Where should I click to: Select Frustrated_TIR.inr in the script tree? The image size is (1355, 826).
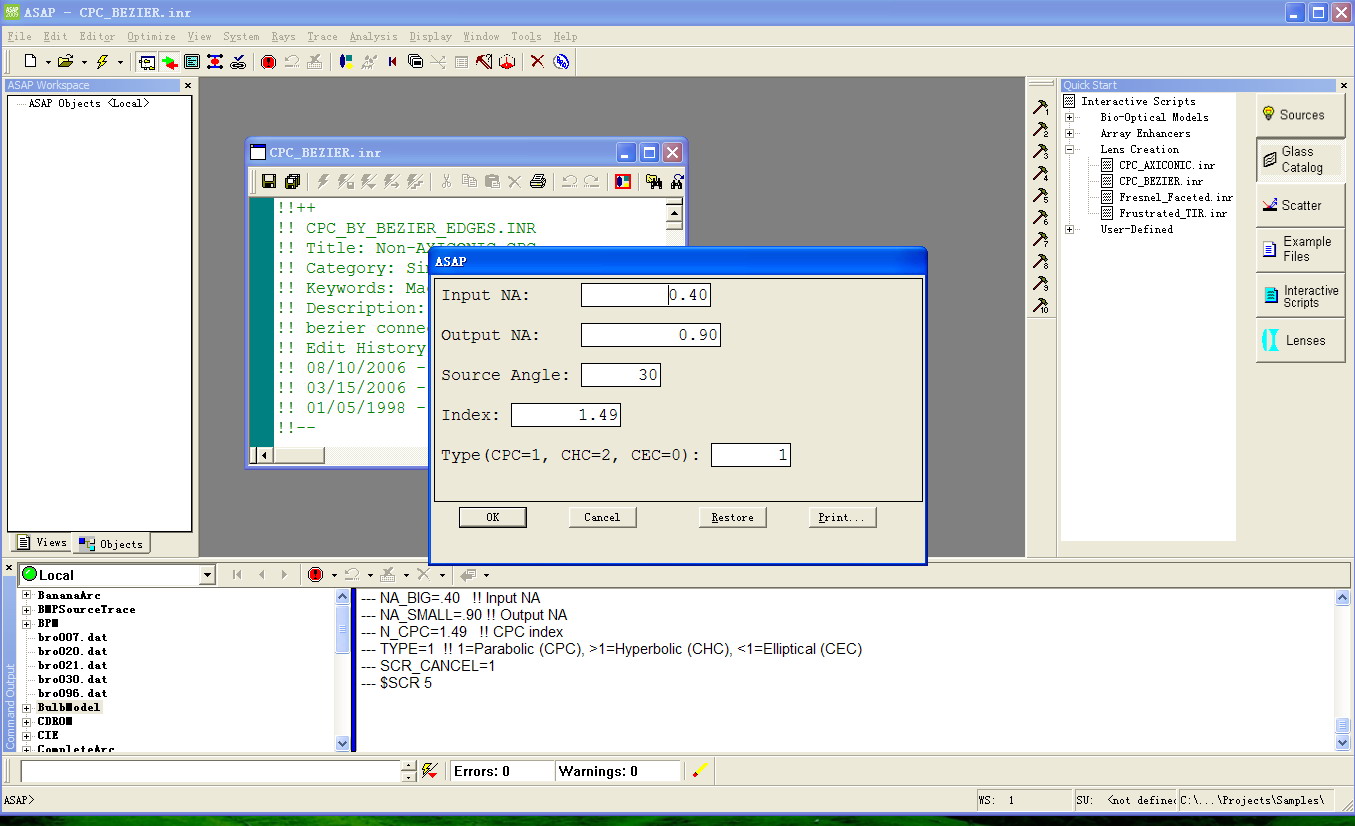pyautogui.click(x=1173, y=213)
